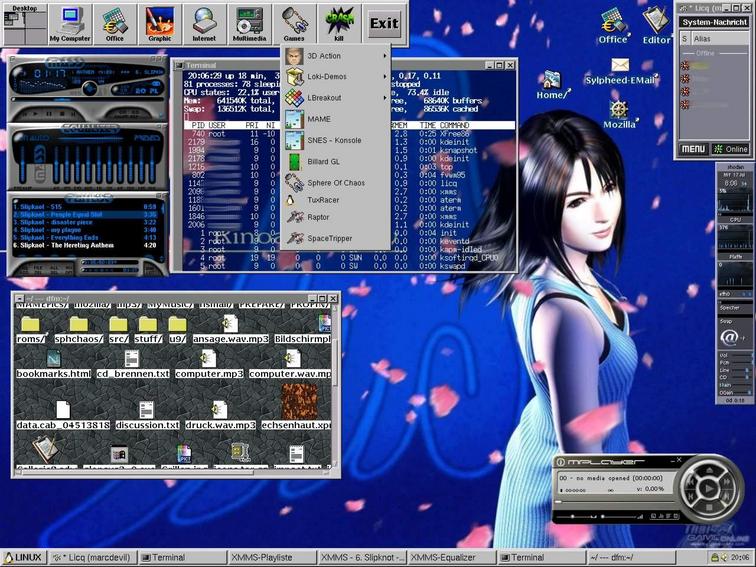This screenshot has width=756, height=567.
Task: Open the XMMS equalizer PRESETS button
Action: [x=147, y=138]
